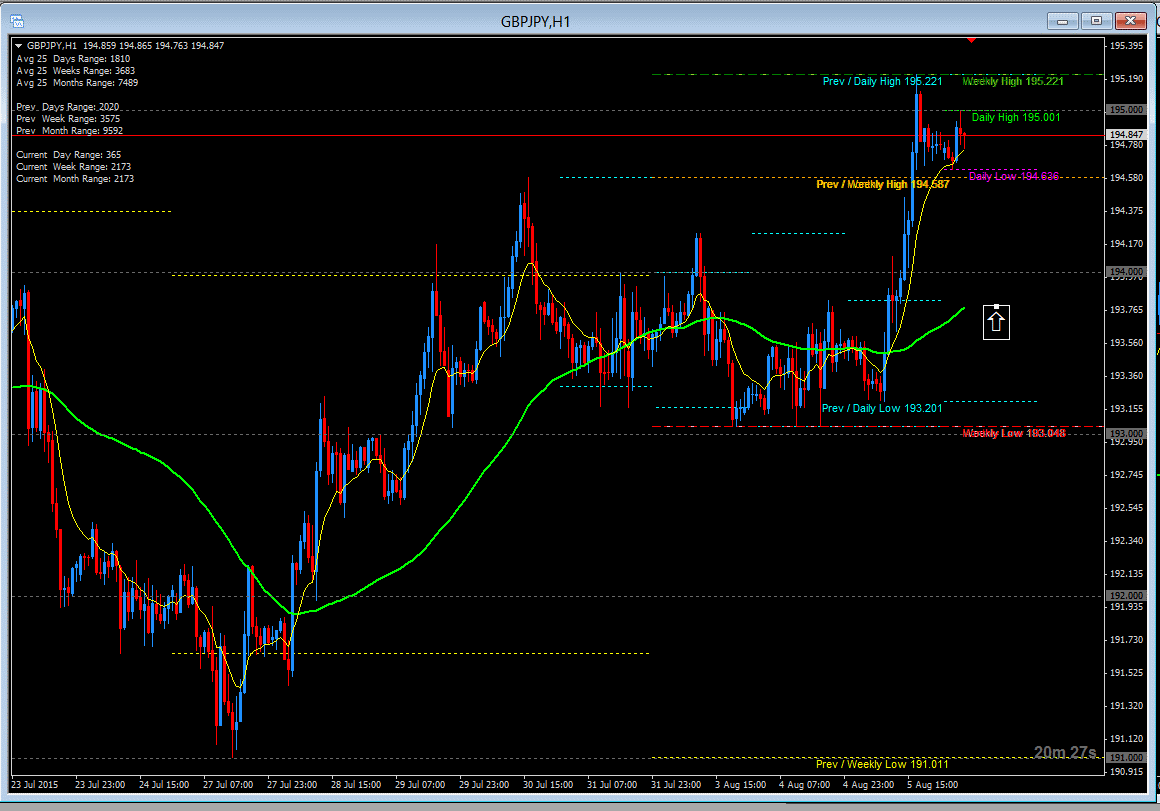The image size is (1160, 811).
Task: Click the 192.000 price level on axis
Action: (x=1126, y=596)
